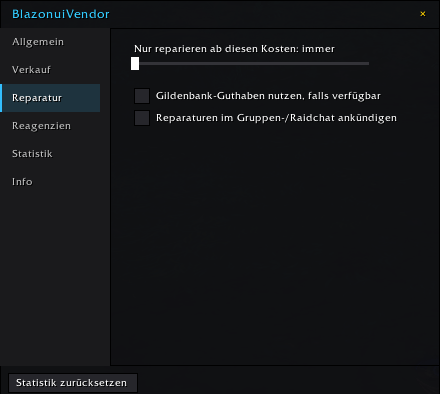
Task: Click the blue active marker beside Reparatur
Action: pos(1,98)
